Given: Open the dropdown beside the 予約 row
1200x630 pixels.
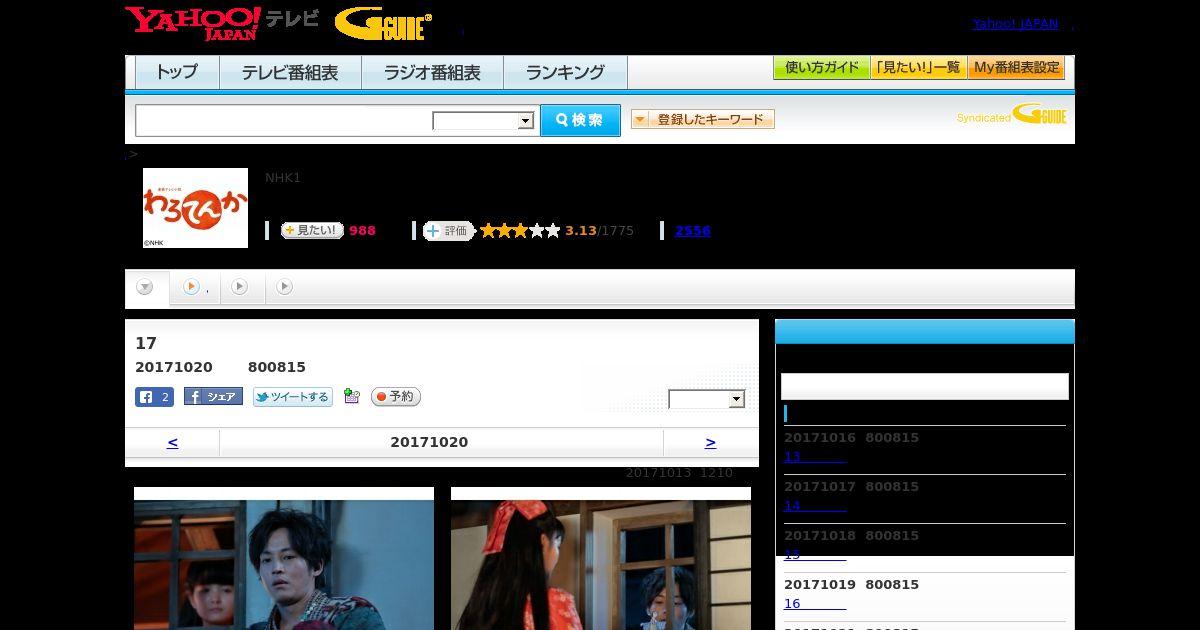Looking at the screenshot, I should 707,399.
